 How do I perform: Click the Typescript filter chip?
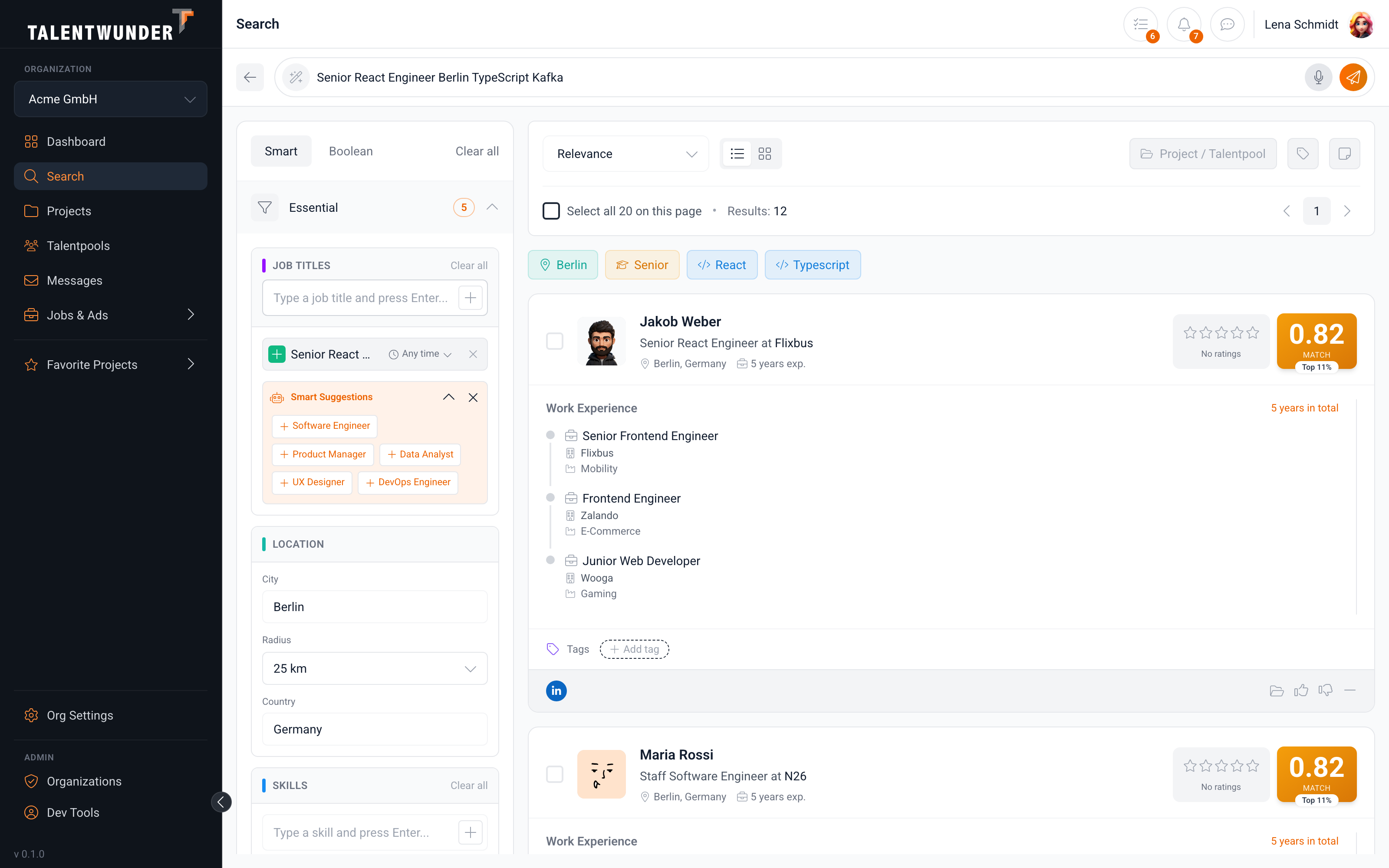[x=812, y=265]
